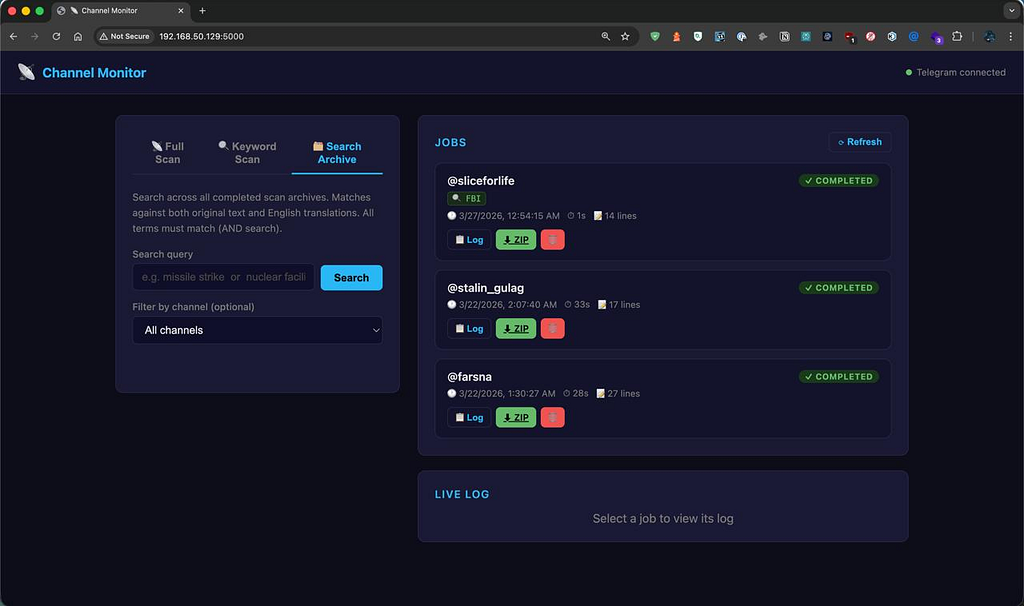
Task: Download ZIP for the @sliceforlife job
Action: [x=516, y=240]
